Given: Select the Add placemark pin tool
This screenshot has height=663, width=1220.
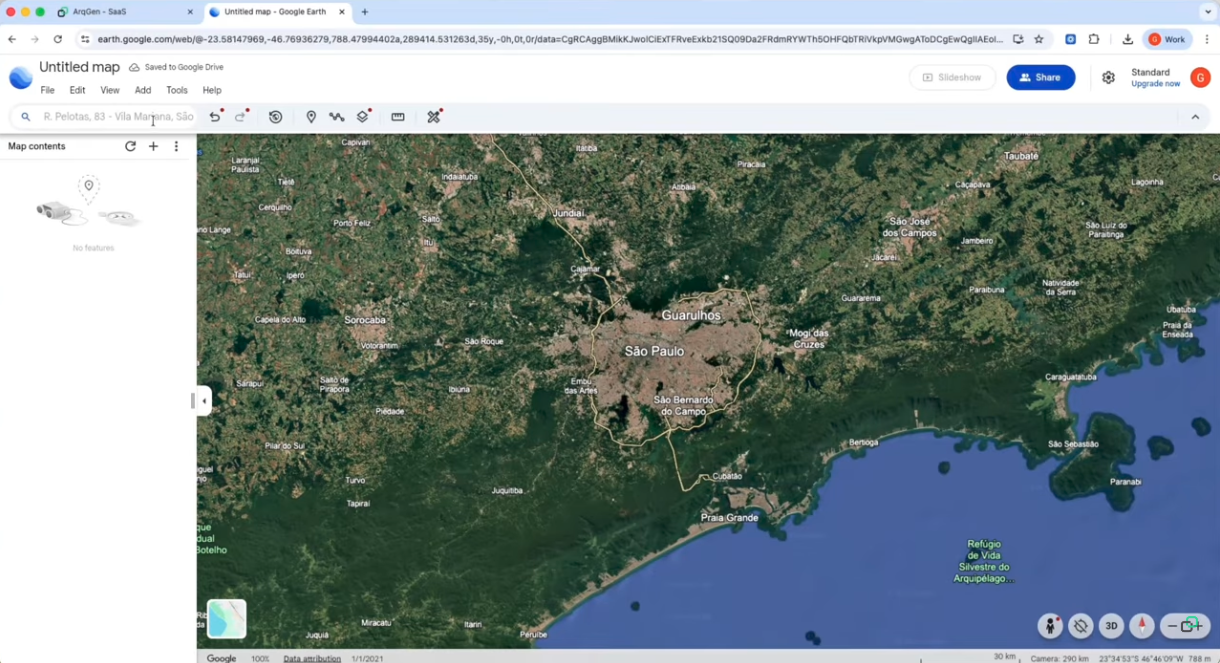Looking at the screenshot, I should pyautogui.click(x=311, y=117).
